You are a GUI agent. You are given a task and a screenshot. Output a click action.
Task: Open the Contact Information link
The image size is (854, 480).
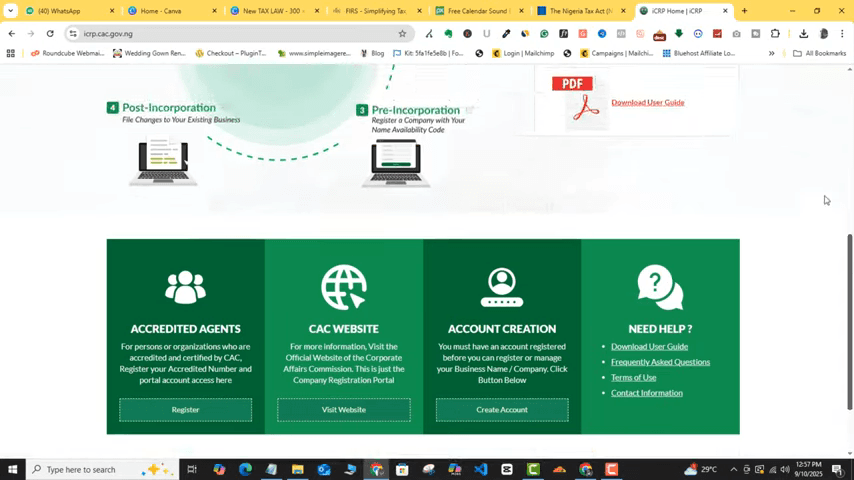646,393
